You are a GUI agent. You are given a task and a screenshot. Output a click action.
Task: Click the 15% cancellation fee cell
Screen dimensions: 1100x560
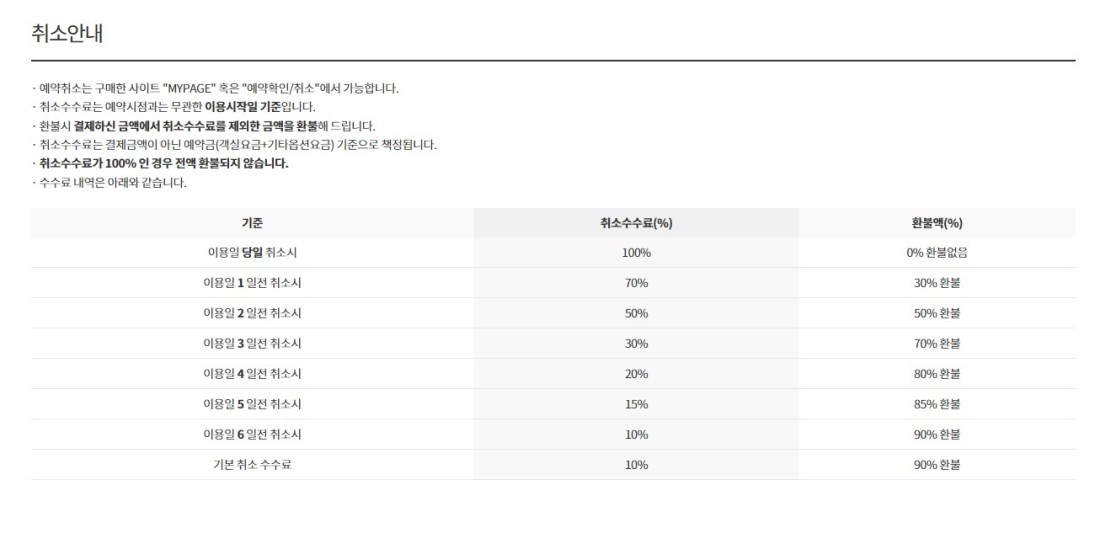(x=636, y=404)
